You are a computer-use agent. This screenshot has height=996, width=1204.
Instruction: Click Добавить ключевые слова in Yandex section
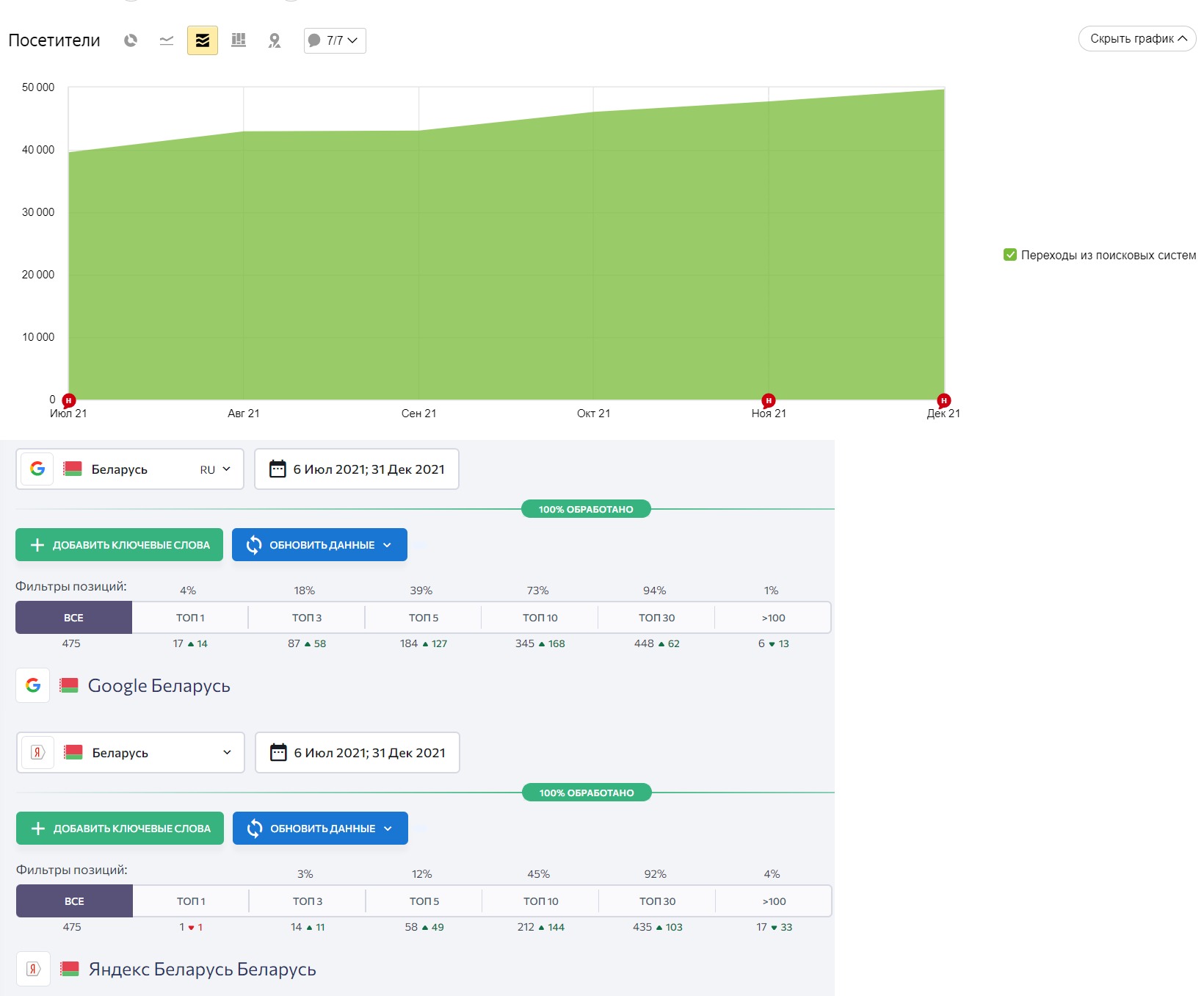120,829
